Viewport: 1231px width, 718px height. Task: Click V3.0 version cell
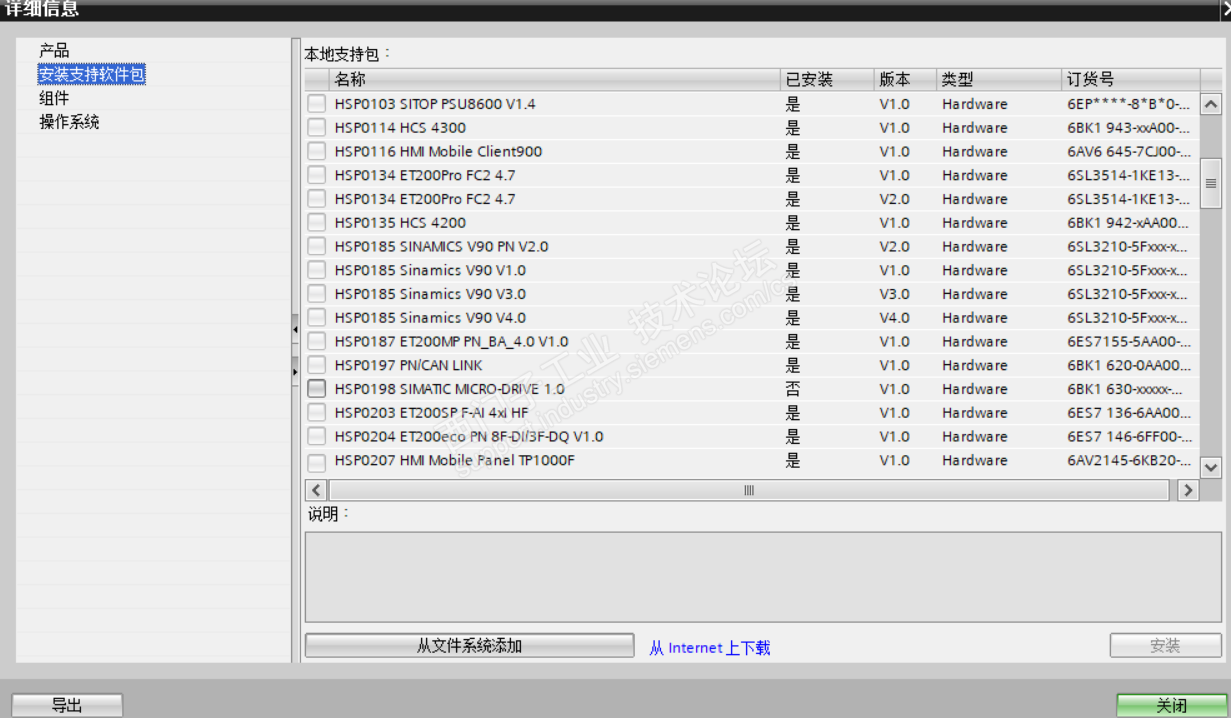tap(895, 294)
